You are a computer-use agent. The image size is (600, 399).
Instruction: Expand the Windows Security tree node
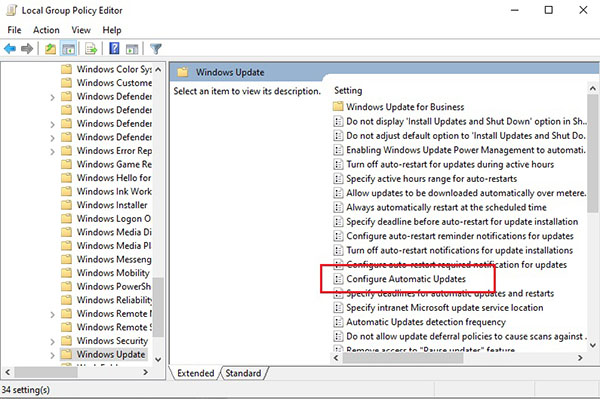52,342
